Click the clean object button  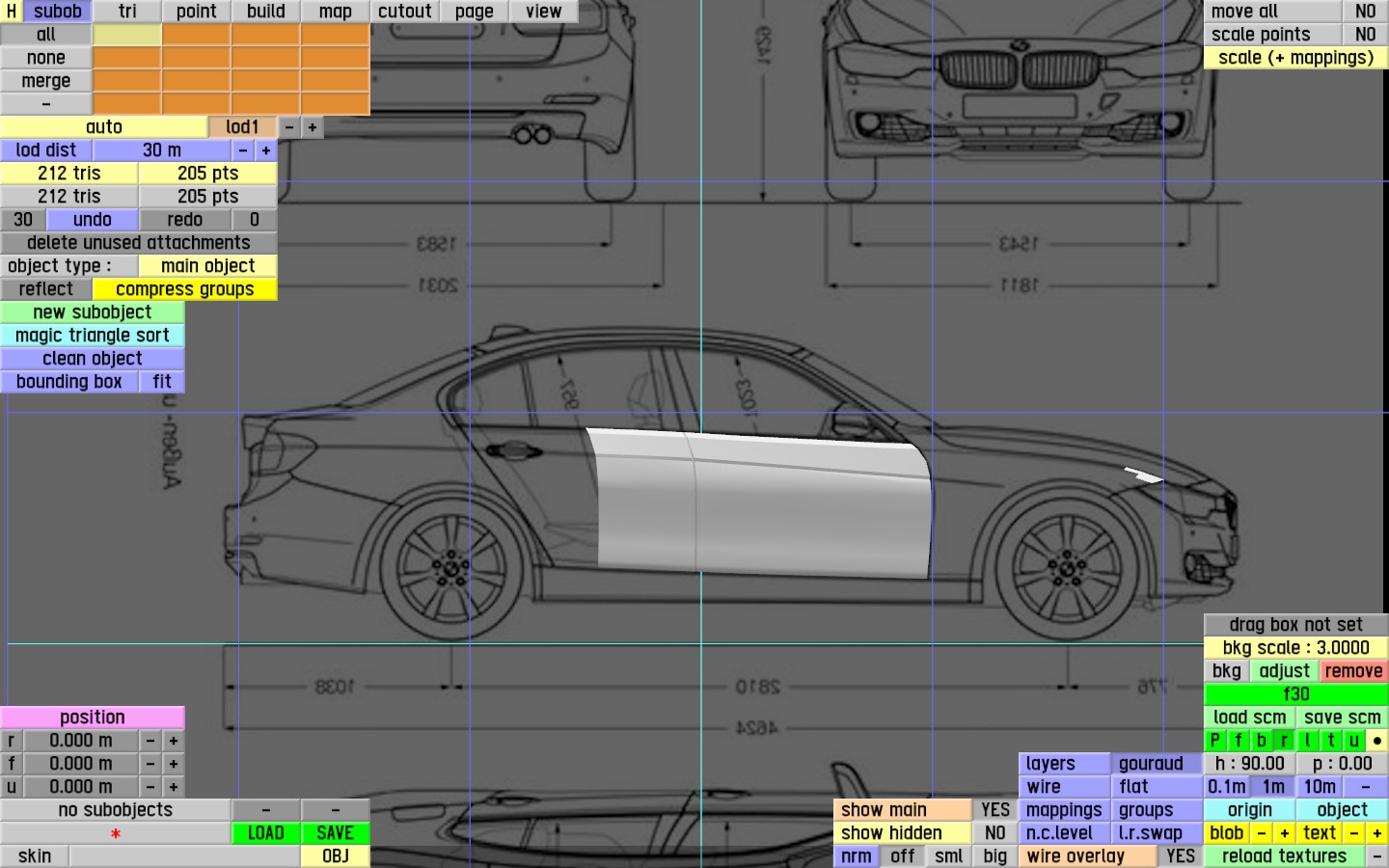(93, 359)
